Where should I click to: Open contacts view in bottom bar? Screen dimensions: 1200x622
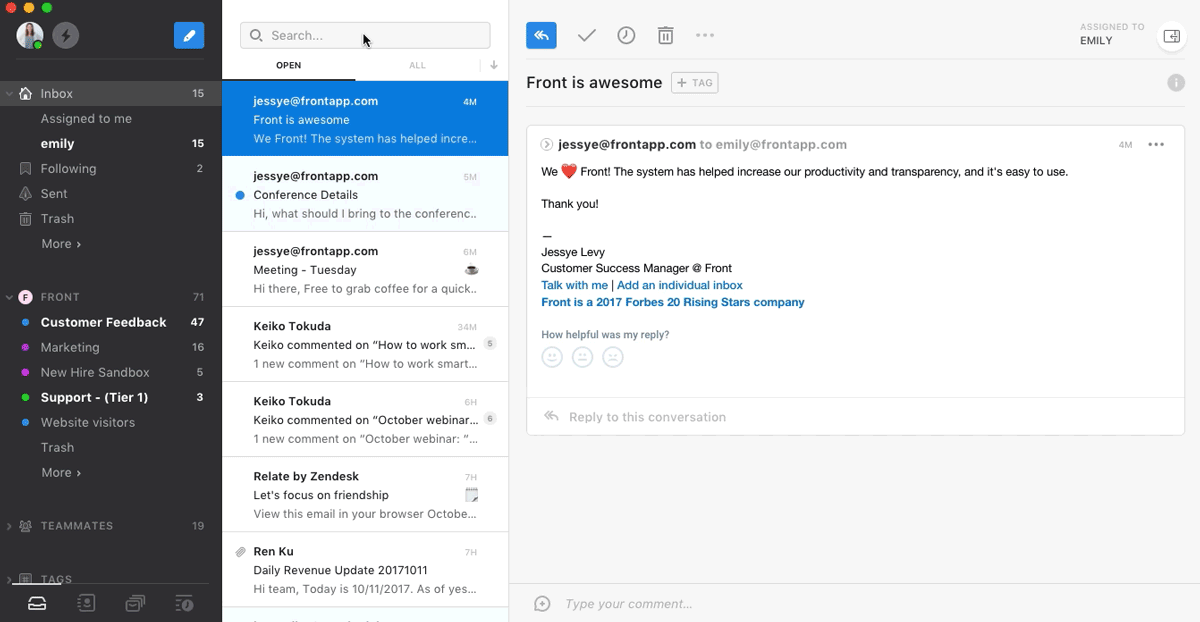tap(86, 603)
